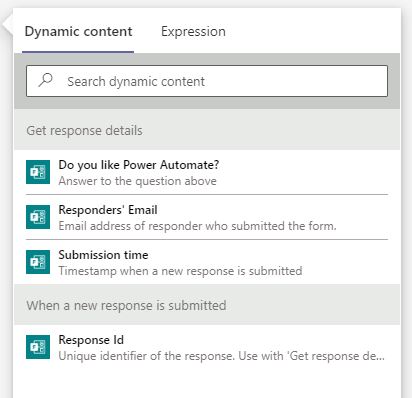Click the magnifier search icon
The image size is (412, 398).
pyautogui.click(x=46, y=80)
